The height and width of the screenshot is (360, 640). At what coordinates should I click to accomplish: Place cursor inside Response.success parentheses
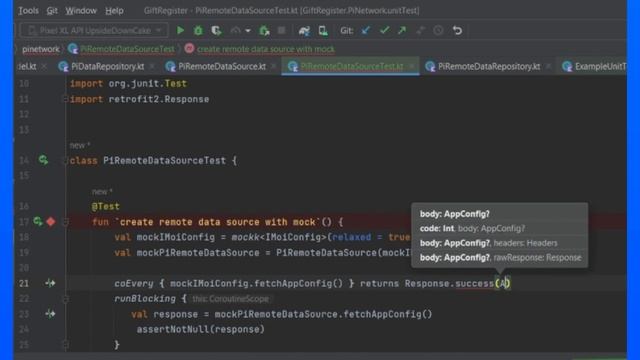pos(503,283)
